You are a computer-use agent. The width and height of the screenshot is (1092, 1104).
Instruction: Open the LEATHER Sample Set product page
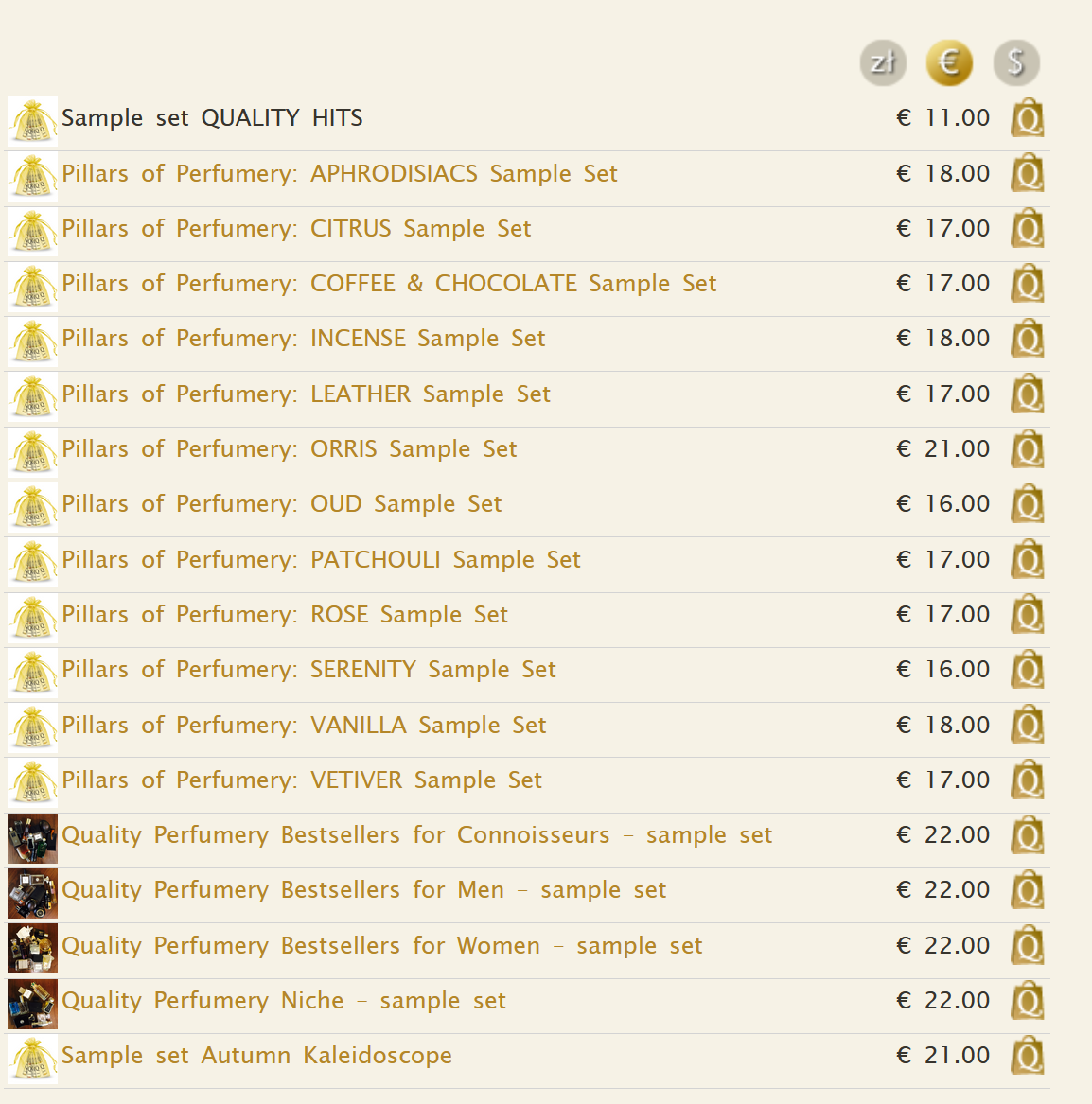(306, 394)
